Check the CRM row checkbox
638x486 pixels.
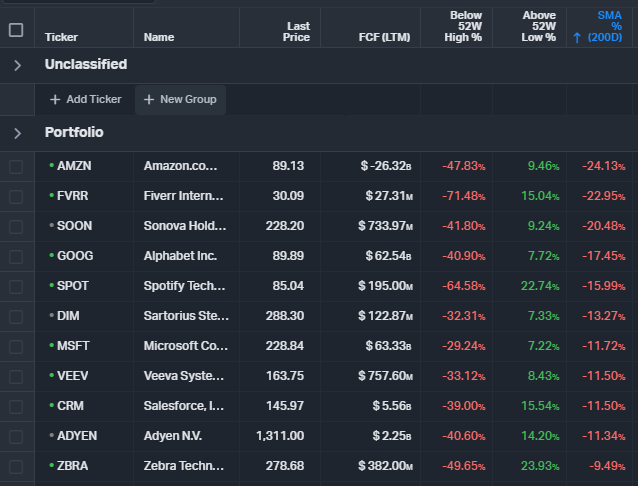pos(16,407)
